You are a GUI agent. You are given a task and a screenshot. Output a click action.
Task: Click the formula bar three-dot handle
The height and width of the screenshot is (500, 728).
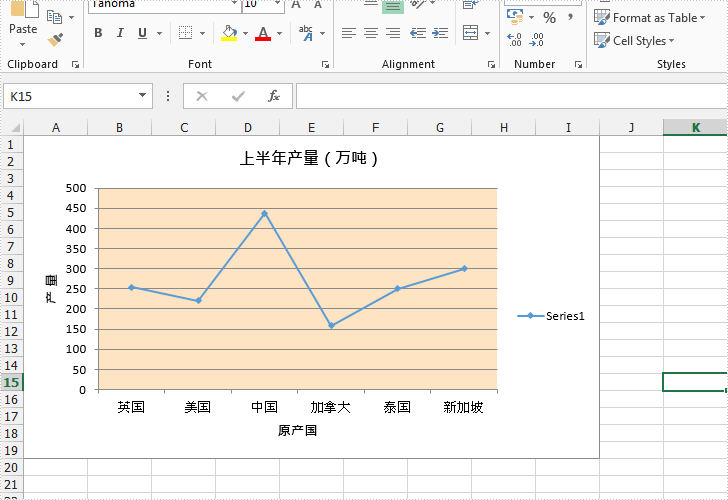(x=168, y=96)
